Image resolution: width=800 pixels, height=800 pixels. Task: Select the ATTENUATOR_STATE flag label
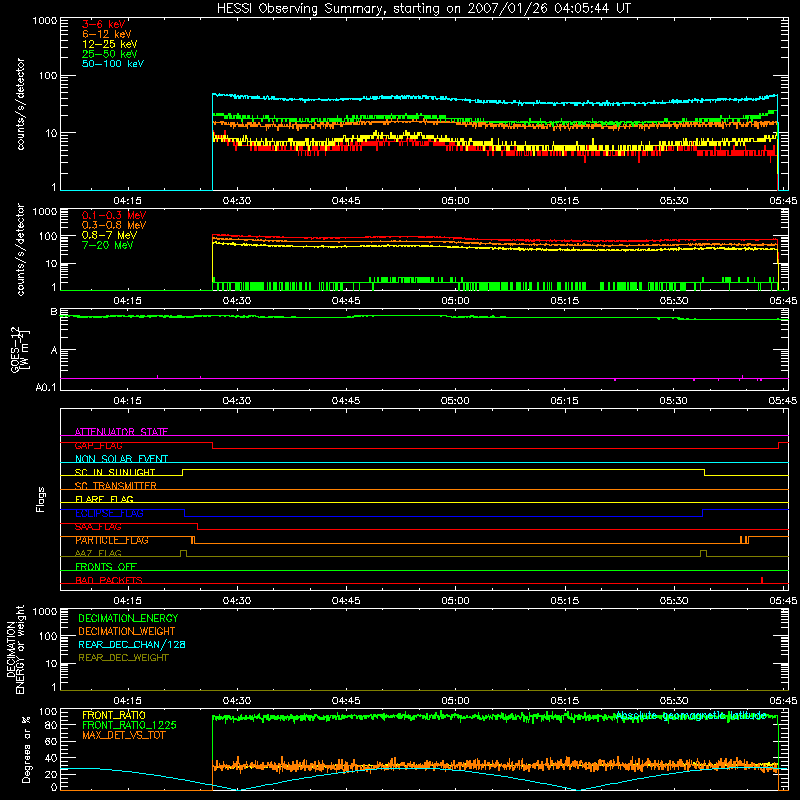point(121,432)
